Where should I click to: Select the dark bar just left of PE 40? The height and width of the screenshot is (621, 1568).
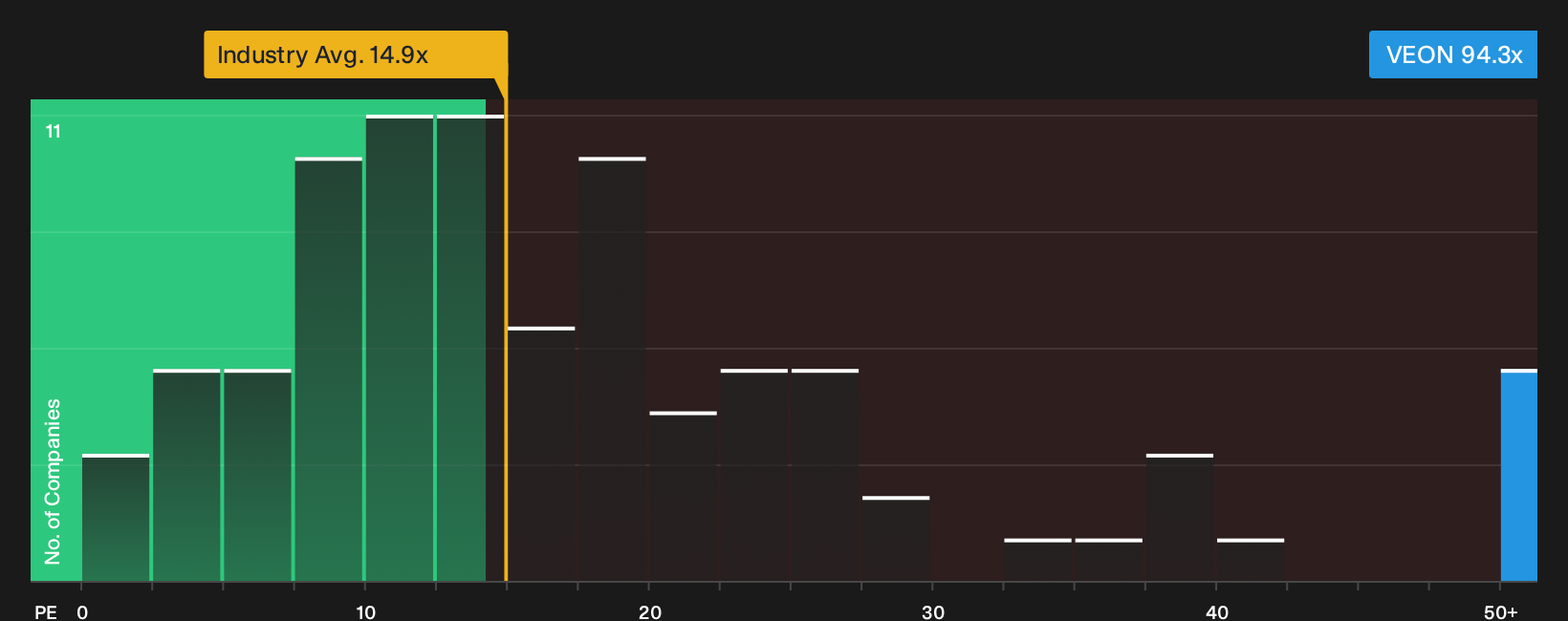1180,518
